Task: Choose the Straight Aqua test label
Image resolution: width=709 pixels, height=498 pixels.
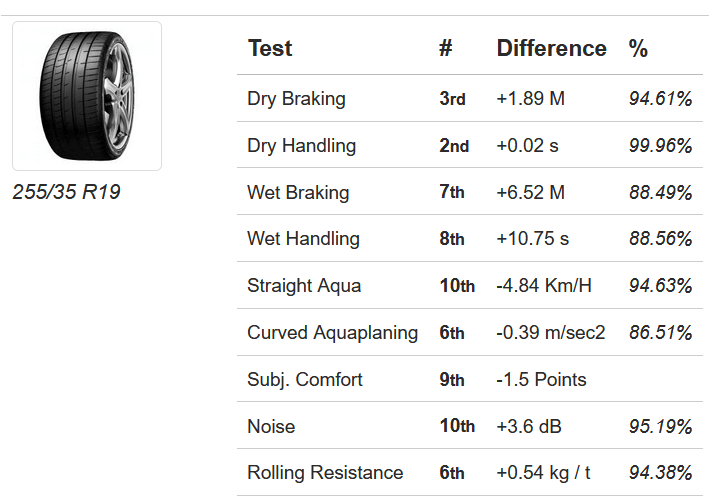Action: point(304,286)
